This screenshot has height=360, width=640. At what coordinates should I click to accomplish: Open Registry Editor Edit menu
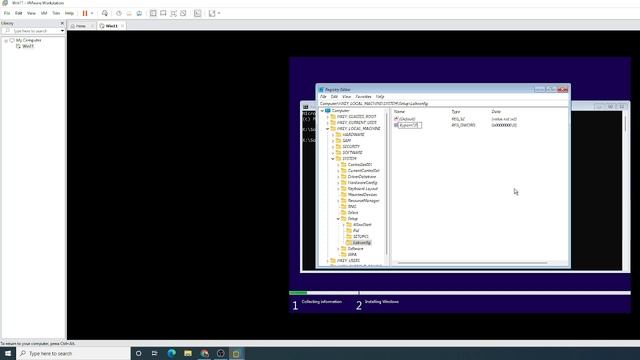(334, 97)
